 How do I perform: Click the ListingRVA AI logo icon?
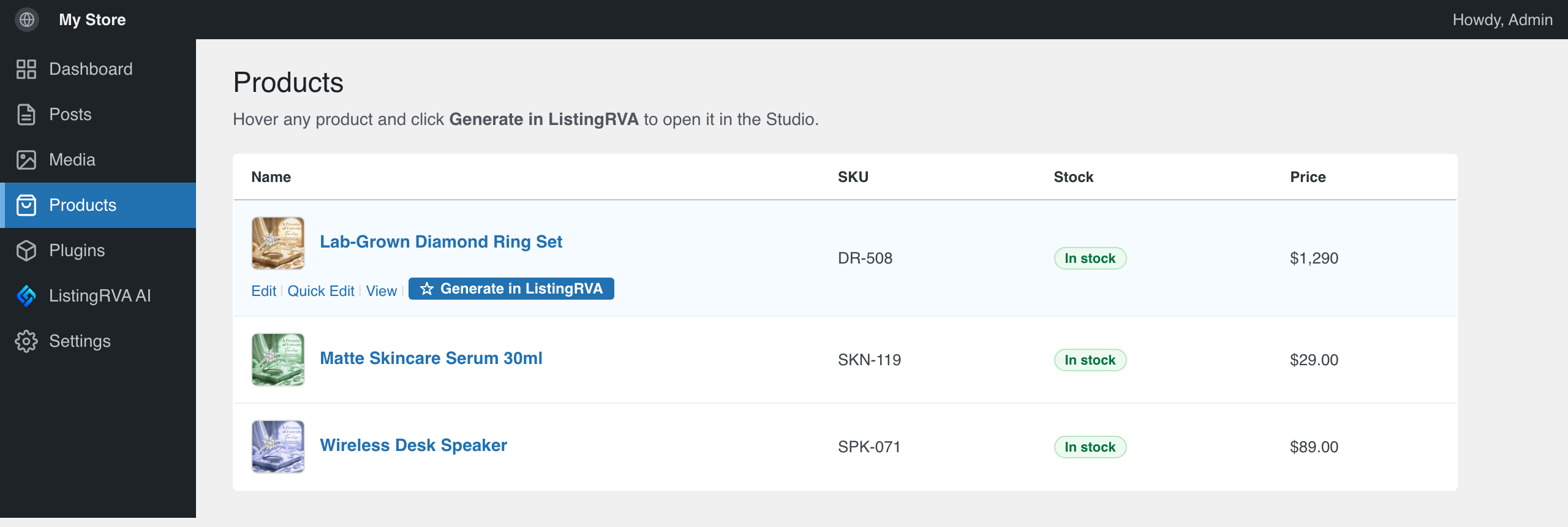point(26,296)
